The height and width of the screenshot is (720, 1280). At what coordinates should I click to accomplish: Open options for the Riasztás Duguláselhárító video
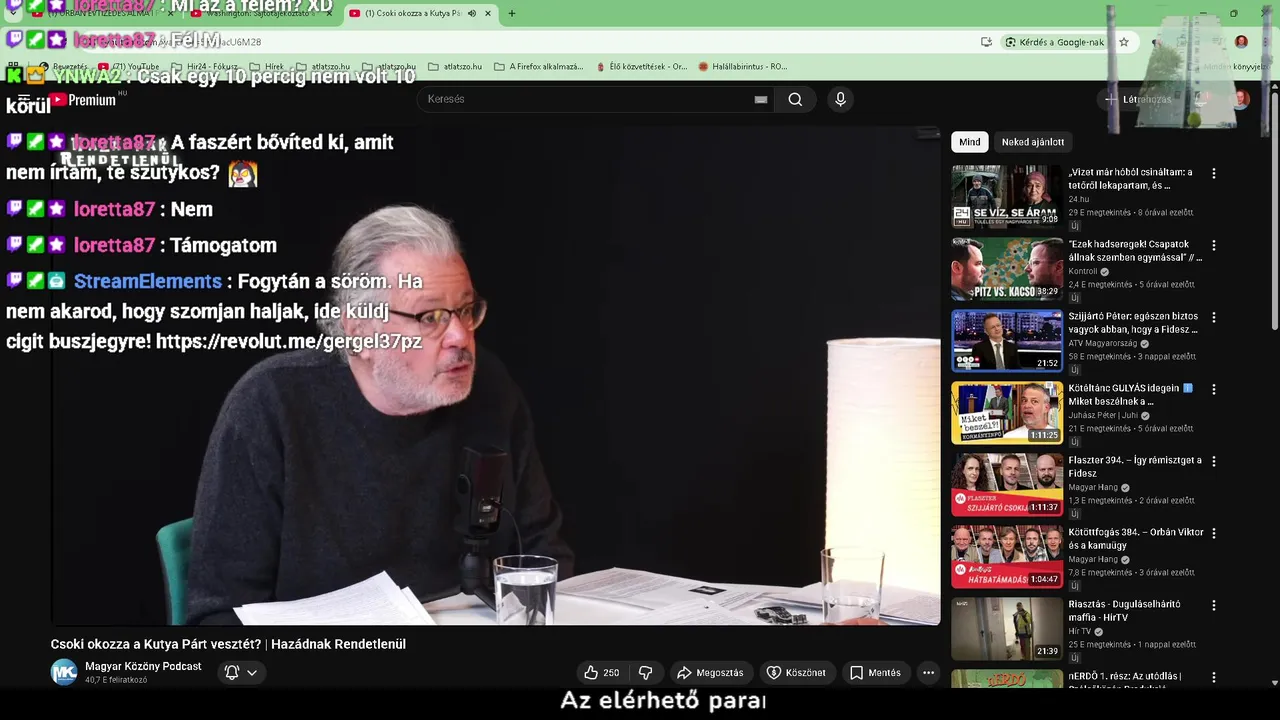(x=1214, y=605)
